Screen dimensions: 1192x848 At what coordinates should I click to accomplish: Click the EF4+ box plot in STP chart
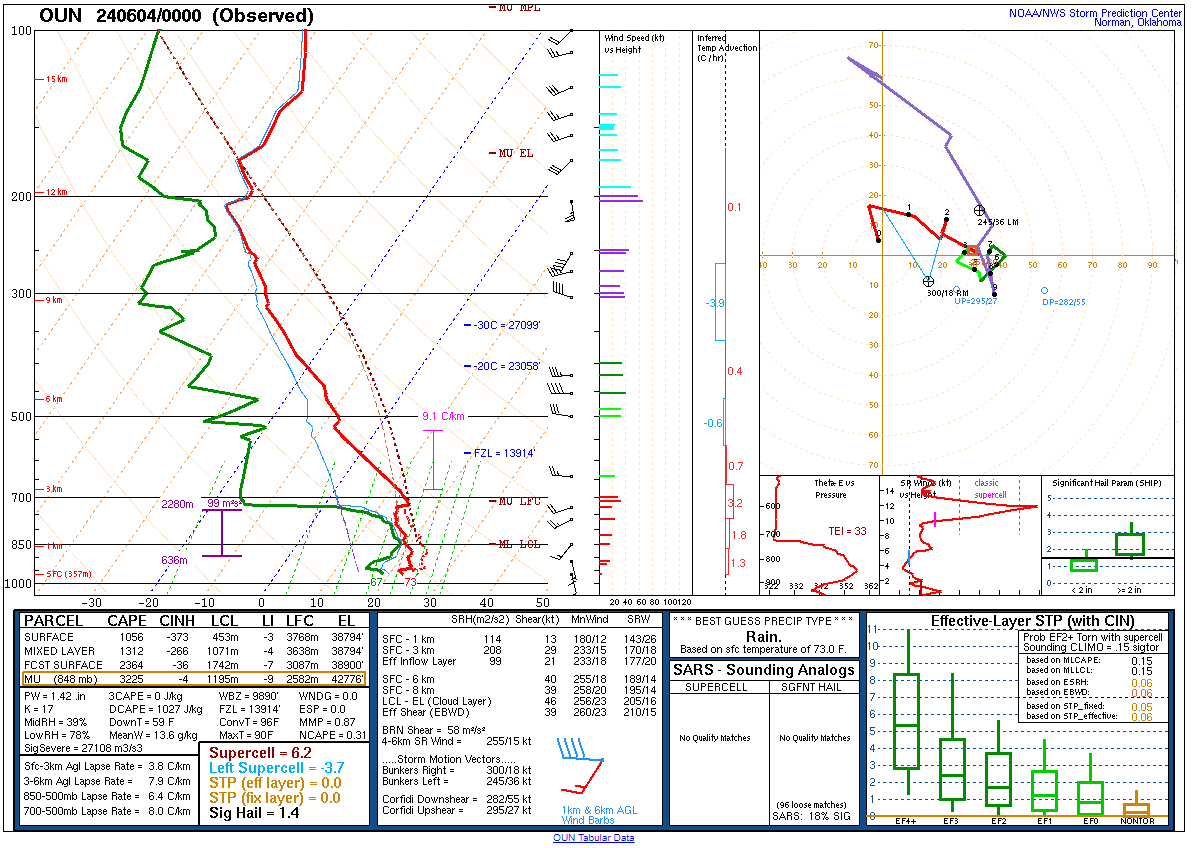pyautogui.click(x=906, y=720)
